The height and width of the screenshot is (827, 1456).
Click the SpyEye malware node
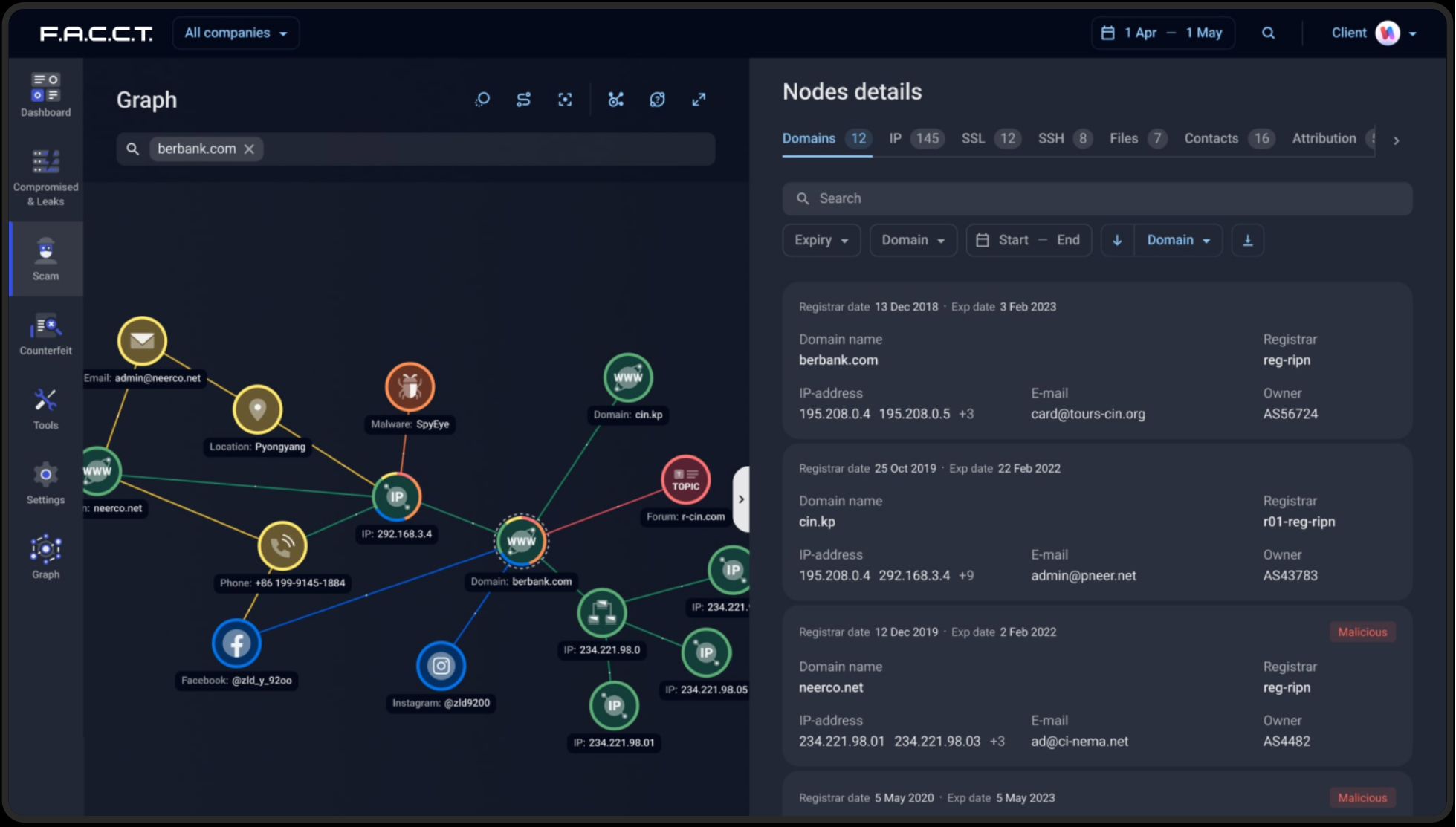410,387
